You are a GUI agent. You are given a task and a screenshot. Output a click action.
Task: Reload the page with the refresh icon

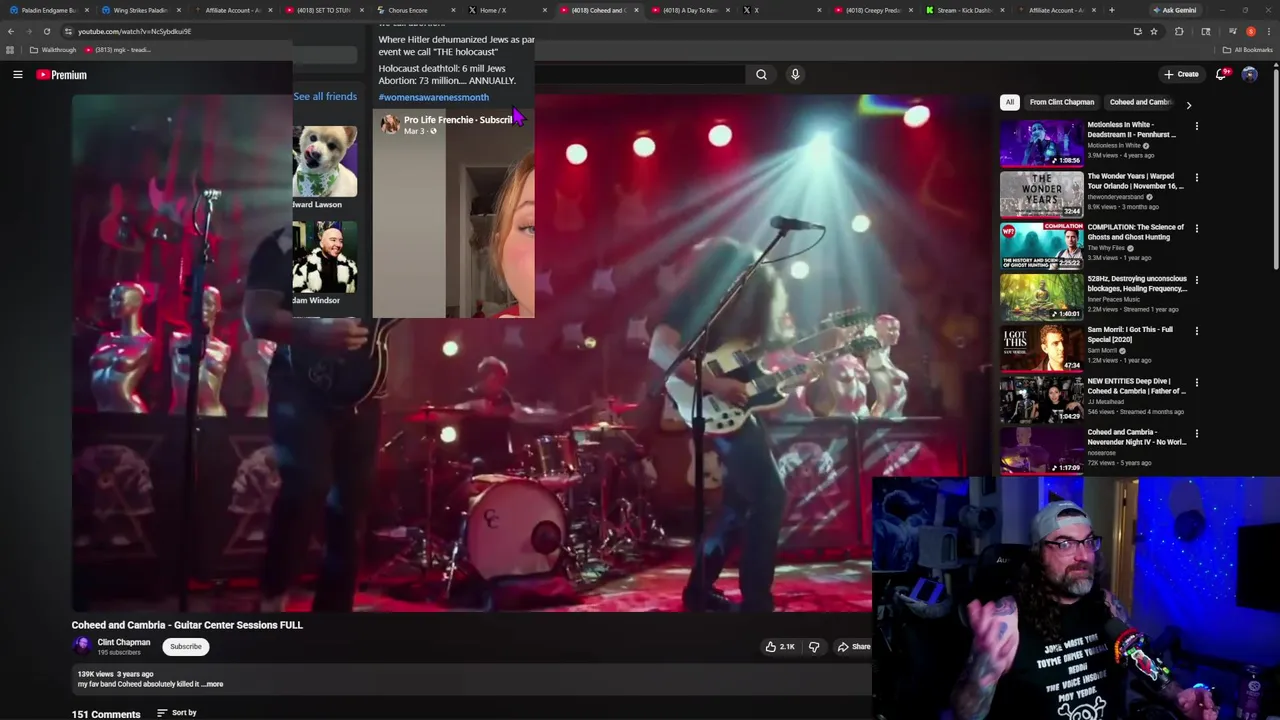[x=46, y=31]
